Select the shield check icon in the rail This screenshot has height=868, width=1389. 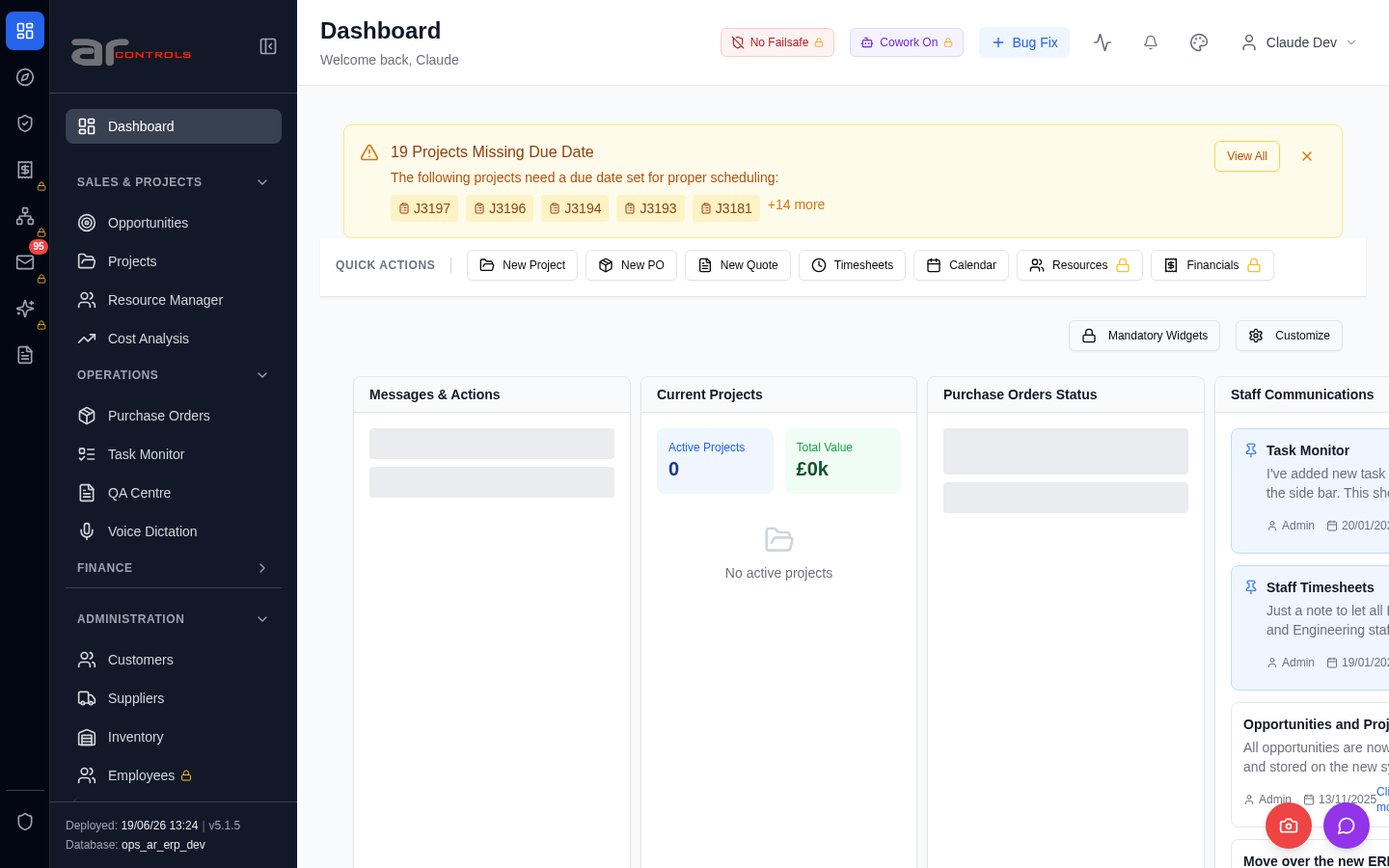[x=25, y=123]
